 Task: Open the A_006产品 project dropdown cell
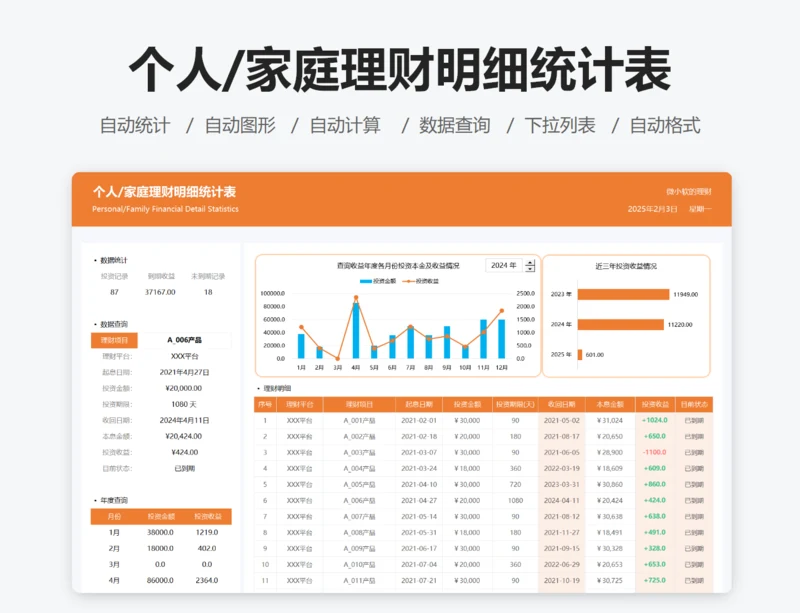[x=183, y=340]
